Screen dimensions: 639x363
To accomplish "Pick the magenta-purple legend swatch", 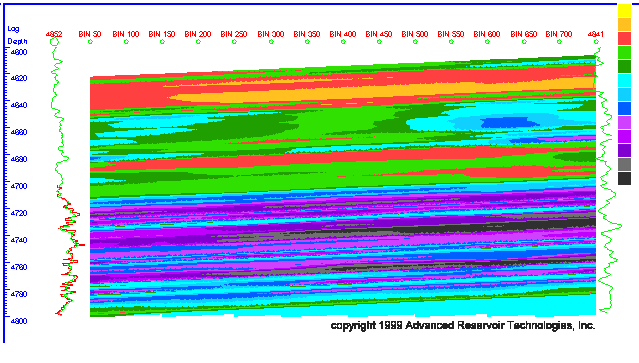I will (624, 136).
